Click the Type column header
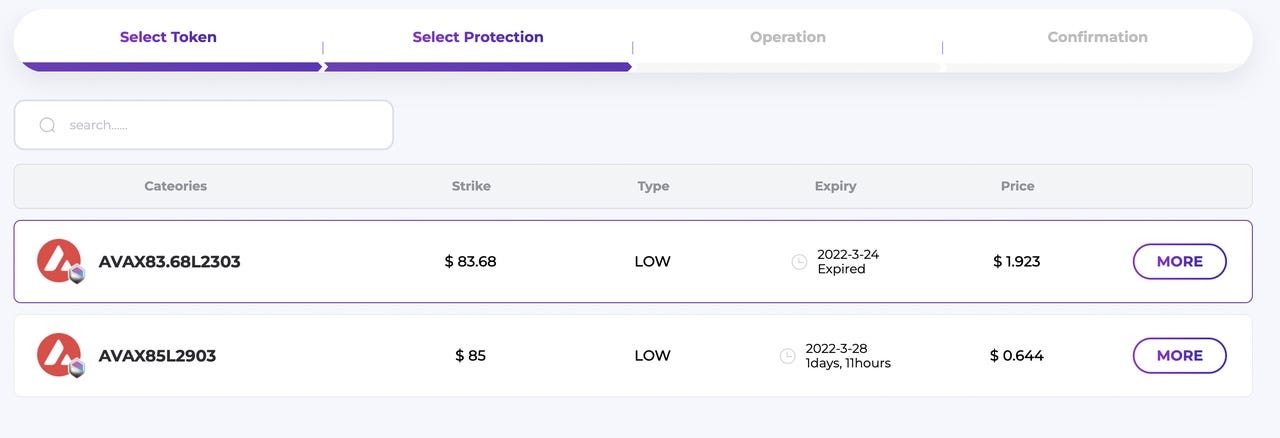Screen dimensions: 1280x438 coord(653,186)
